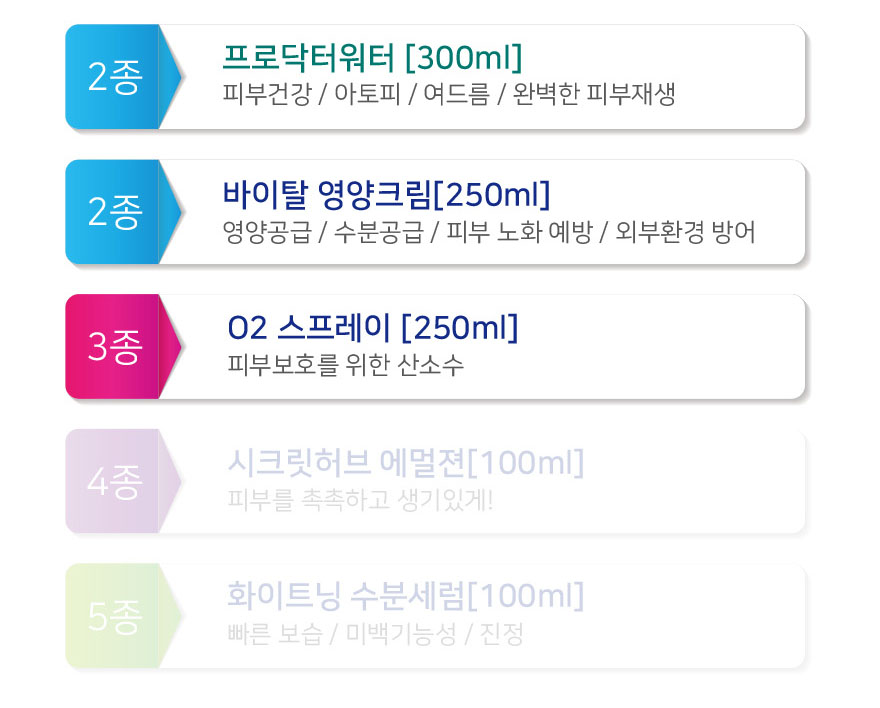The width and height of the screenshot is (880, 708).
Task: Choose the 시크릿허브 에멀젼[100ml] heading
Action: point(405,463)
